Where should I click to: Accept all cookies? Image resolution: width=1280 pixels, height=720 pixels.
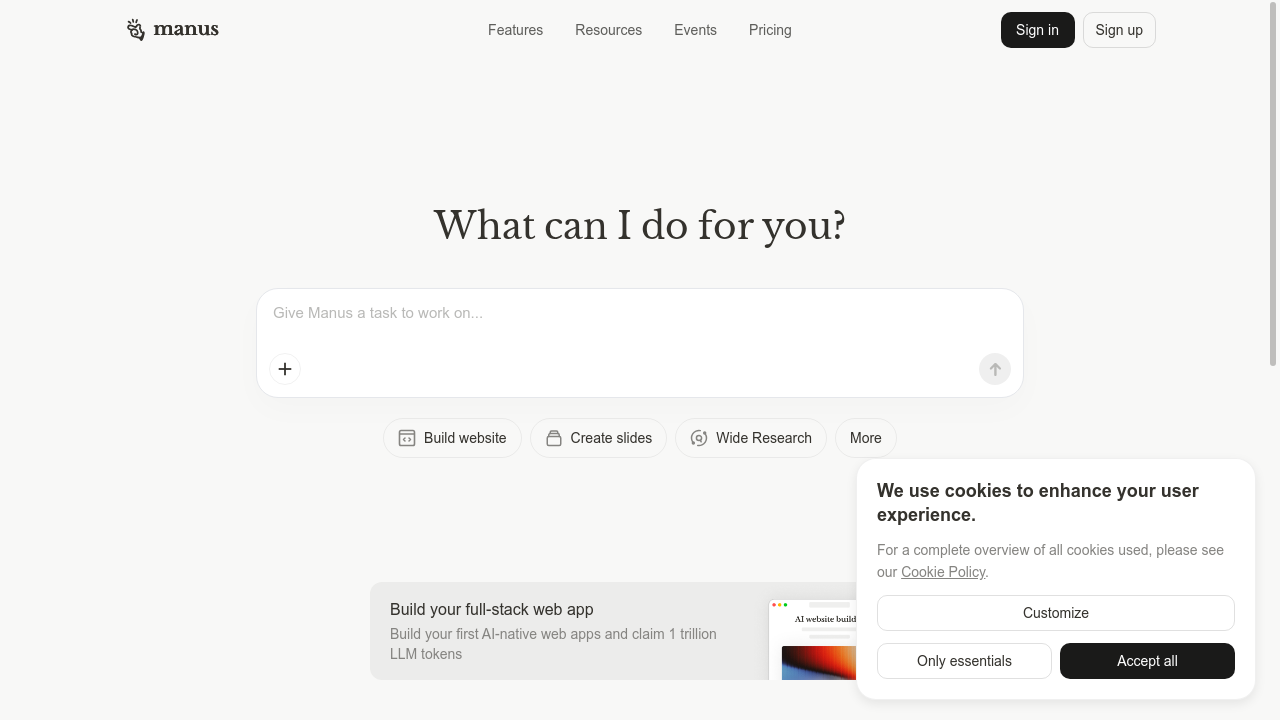coord(1147,661)
